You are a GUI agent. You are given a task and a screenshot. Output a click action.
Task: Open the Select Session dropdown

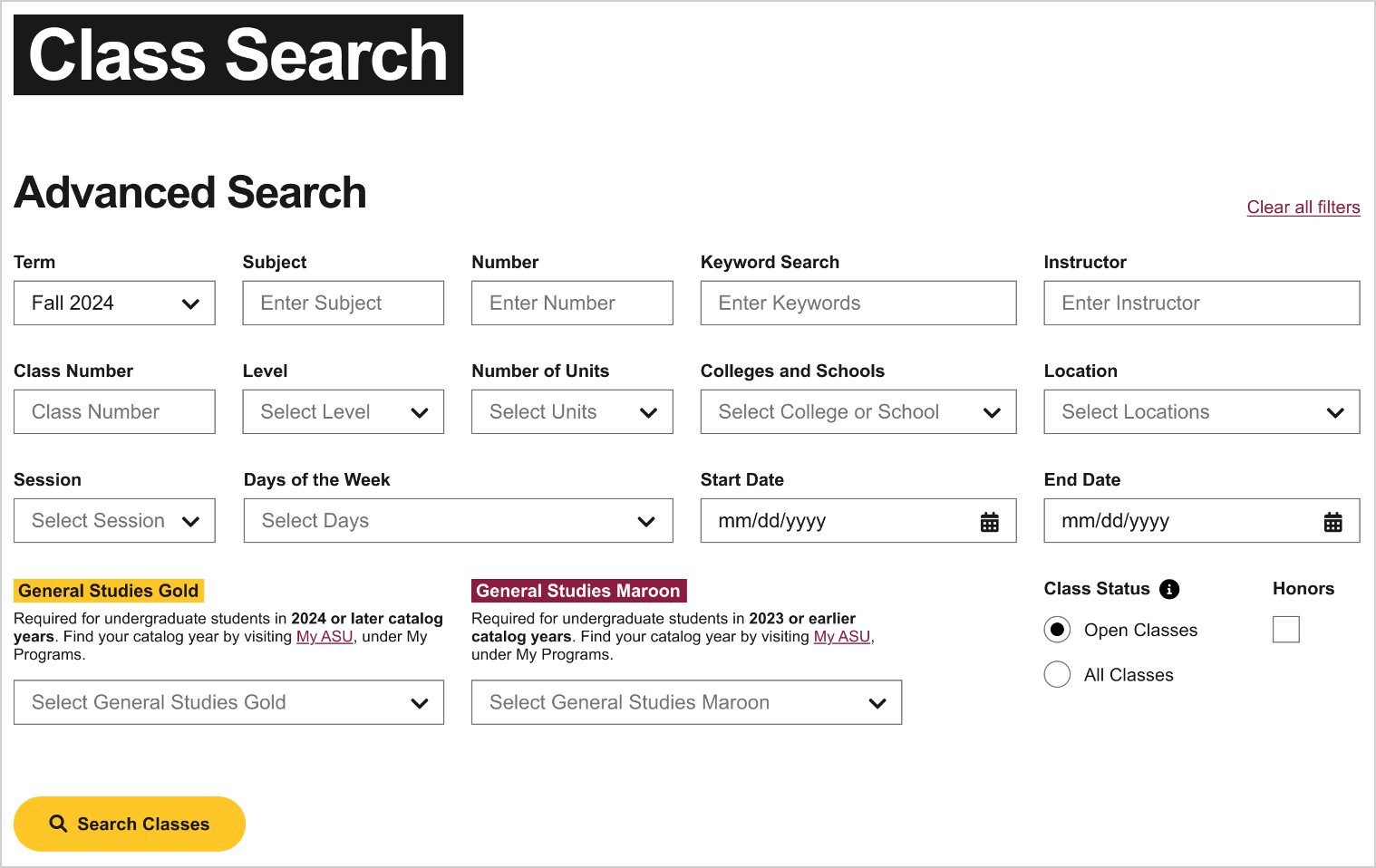point(113,520)
